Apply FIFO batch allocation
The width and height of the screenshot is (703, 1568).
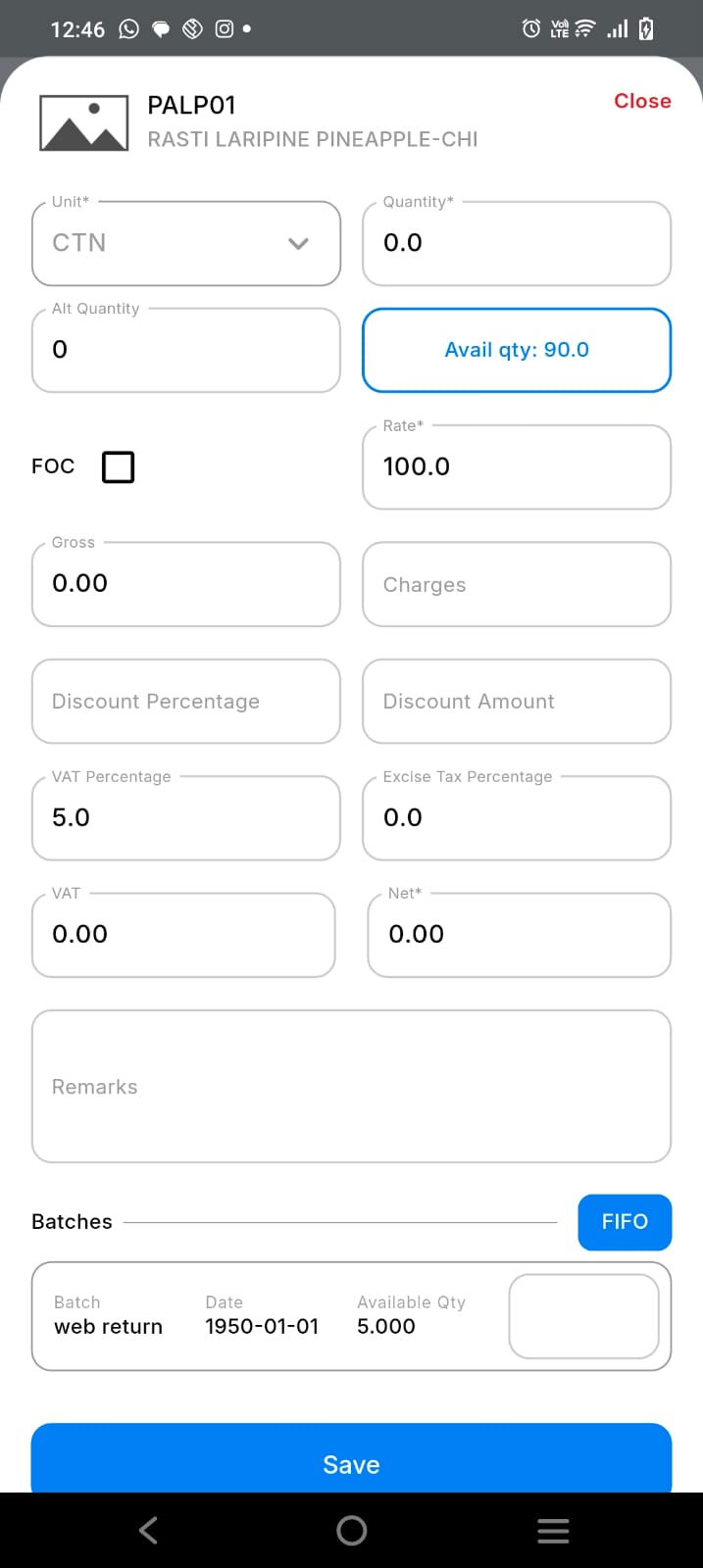[625, 1222]
